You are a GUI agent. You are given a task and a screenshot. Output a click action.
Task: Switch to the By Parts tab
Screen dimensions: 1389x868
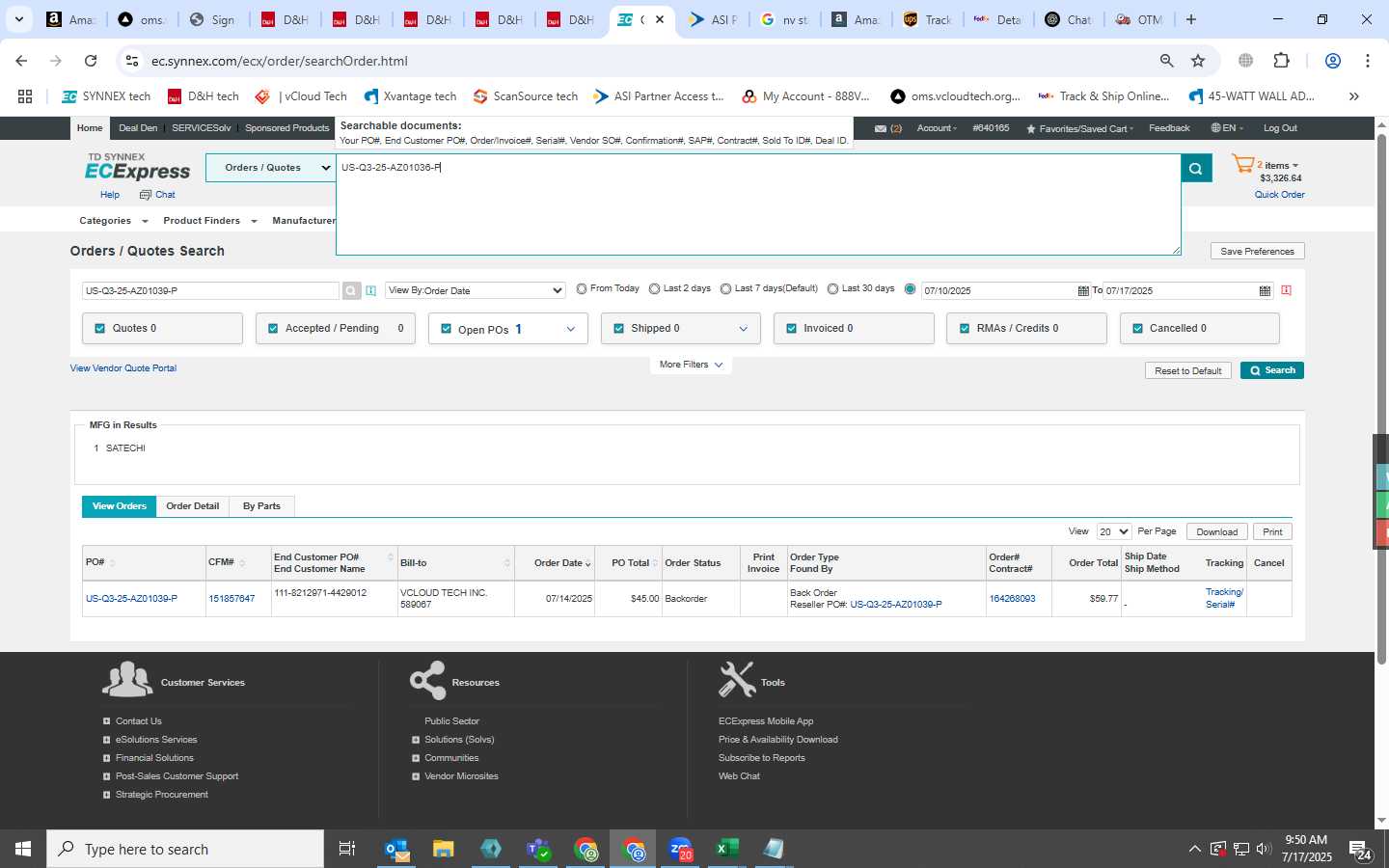(x=261, y=506)
